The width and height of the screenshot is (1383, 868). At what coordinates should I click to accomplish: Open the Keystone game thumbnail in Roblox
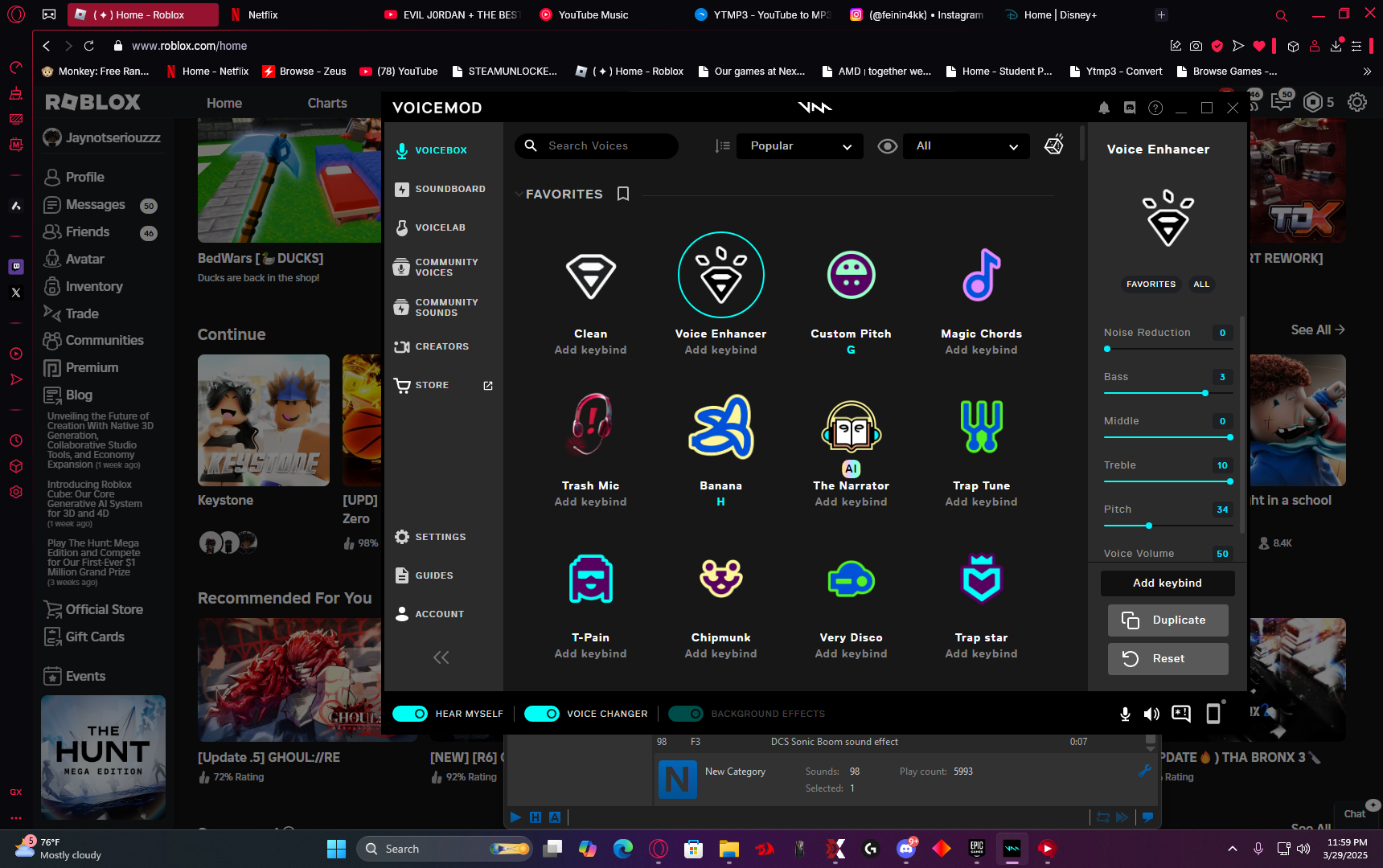[264, 420]
